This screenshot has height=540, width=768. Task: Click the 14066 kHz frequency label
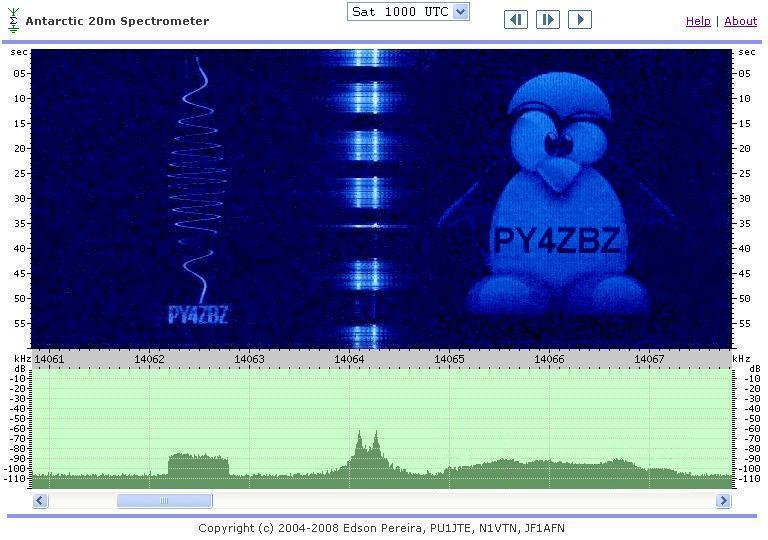(549, 359)
